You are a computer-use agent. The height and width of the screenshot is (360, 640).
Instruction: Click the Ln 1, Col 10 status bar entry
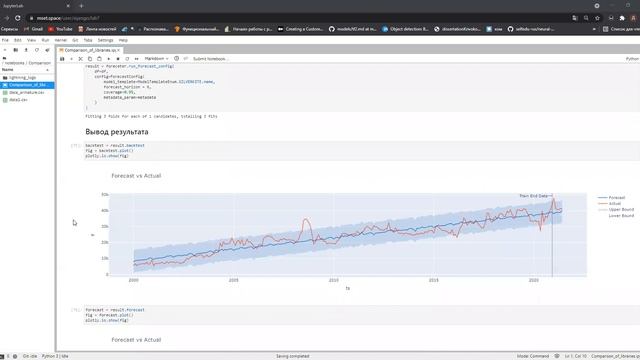click(x=576, y=356)
